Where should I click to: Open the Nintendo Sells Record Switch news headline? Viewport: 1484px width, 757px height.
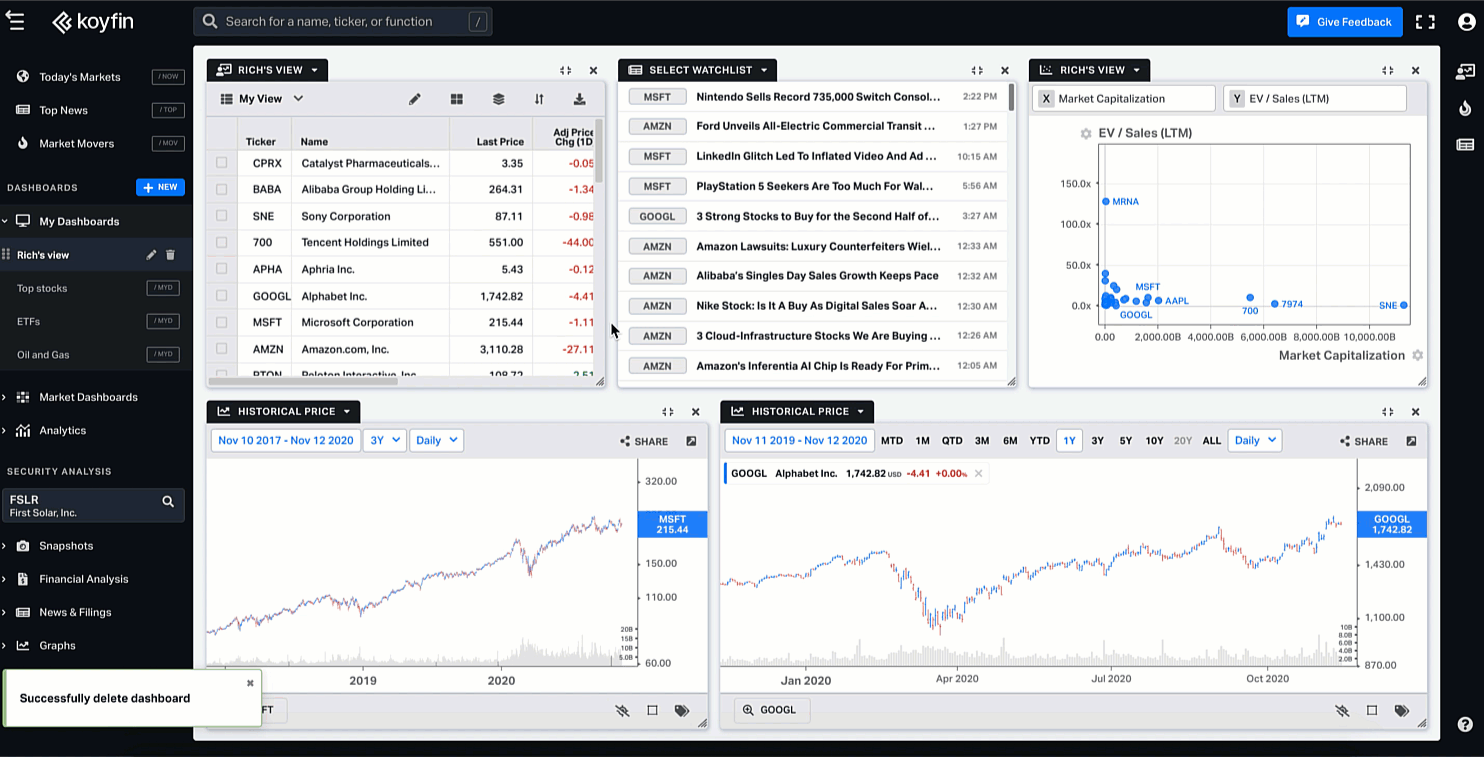click(818, 97)
